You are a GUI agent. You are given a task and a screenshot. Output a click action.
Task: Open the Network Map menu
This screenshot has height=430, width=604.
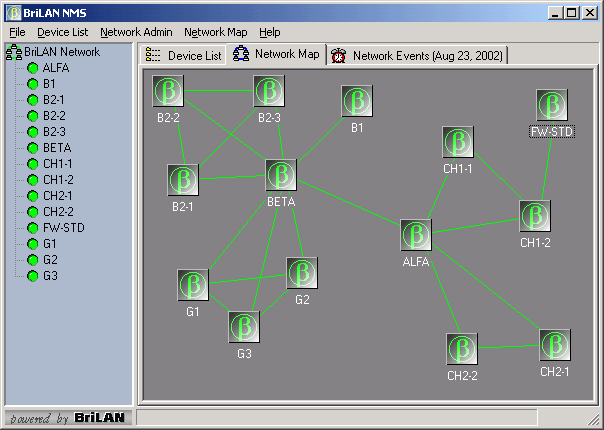tap(216, 32)
